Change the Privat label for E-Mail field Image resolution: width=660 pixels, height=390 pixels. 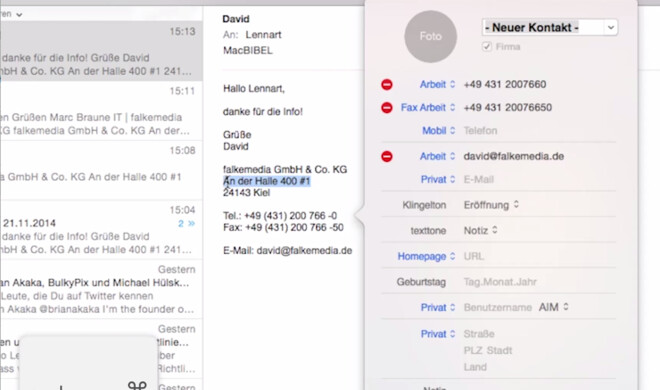[x=438, y=180]
